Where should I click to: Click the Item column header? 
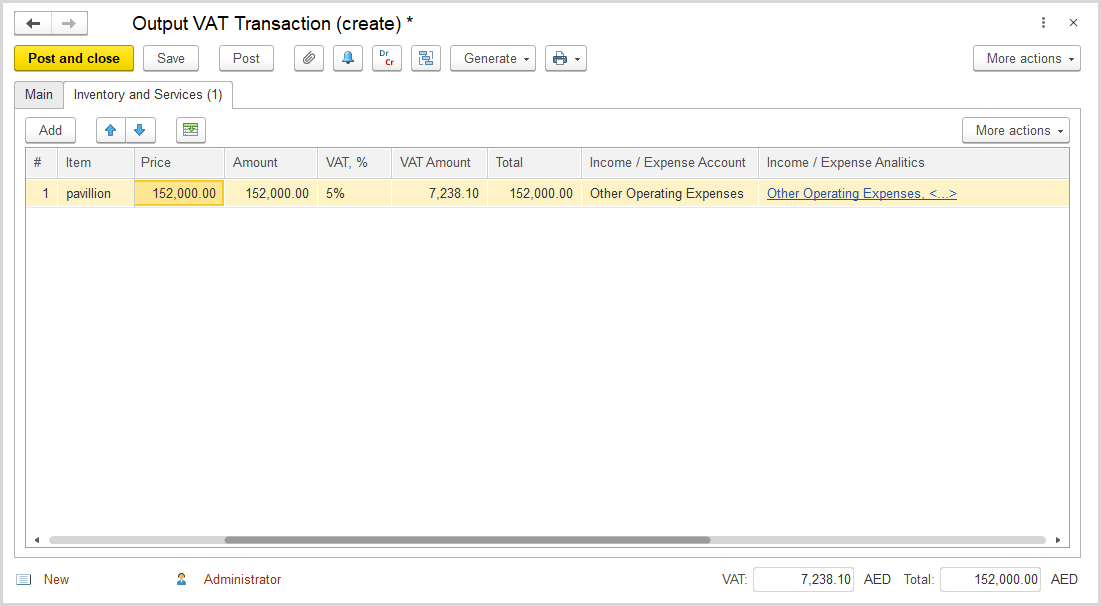click(x=96, y=162)
